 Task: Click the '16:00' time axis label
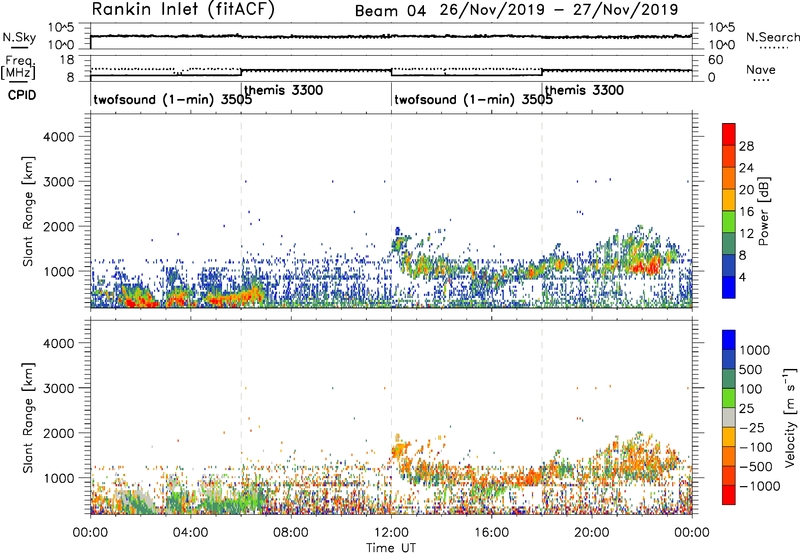(x=491, y=533)
